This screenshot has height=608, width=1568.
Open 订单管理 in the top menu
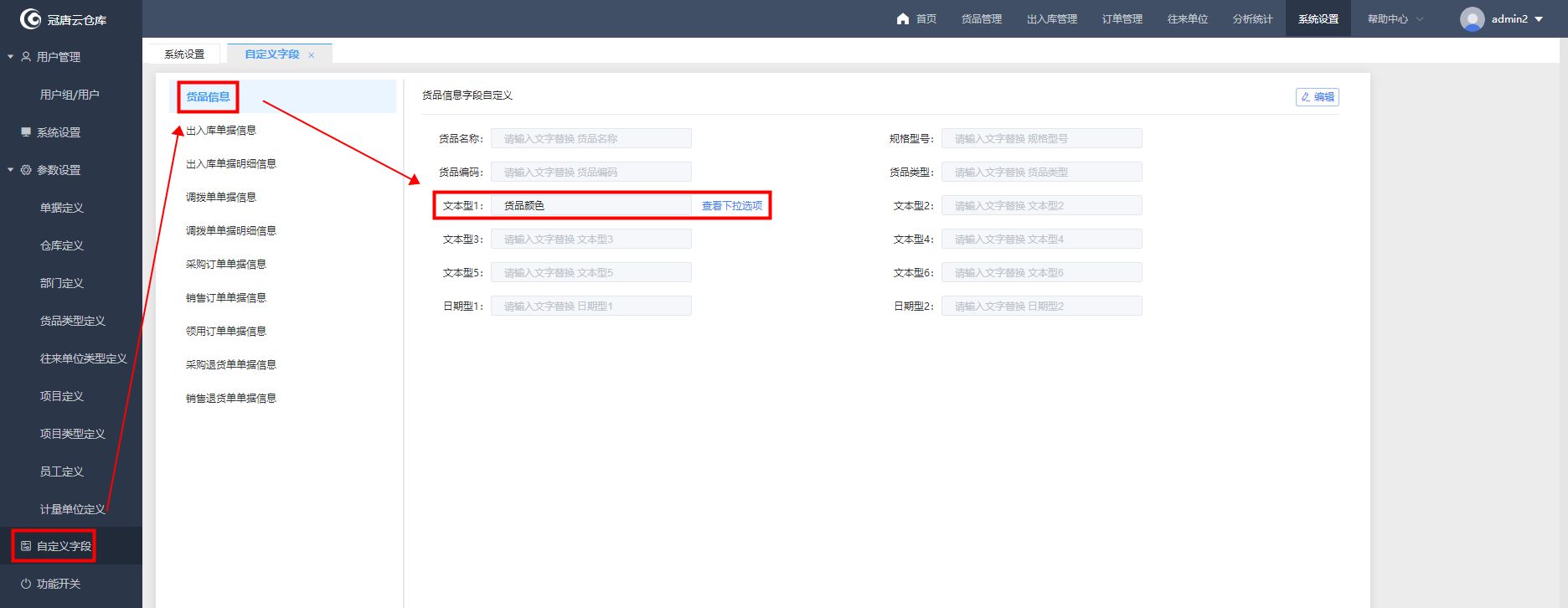point(1122,18)
